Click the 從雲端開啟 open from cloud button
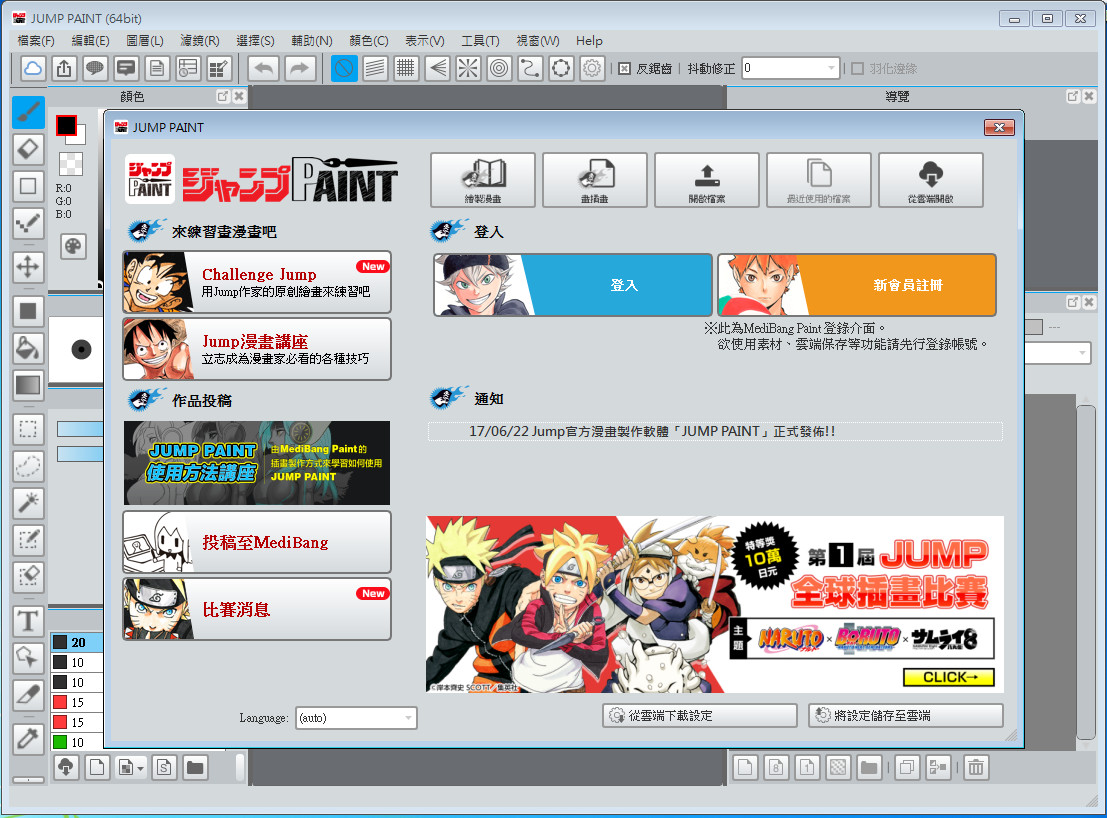This screenshot has height=818, width=1107. (931, 180)
